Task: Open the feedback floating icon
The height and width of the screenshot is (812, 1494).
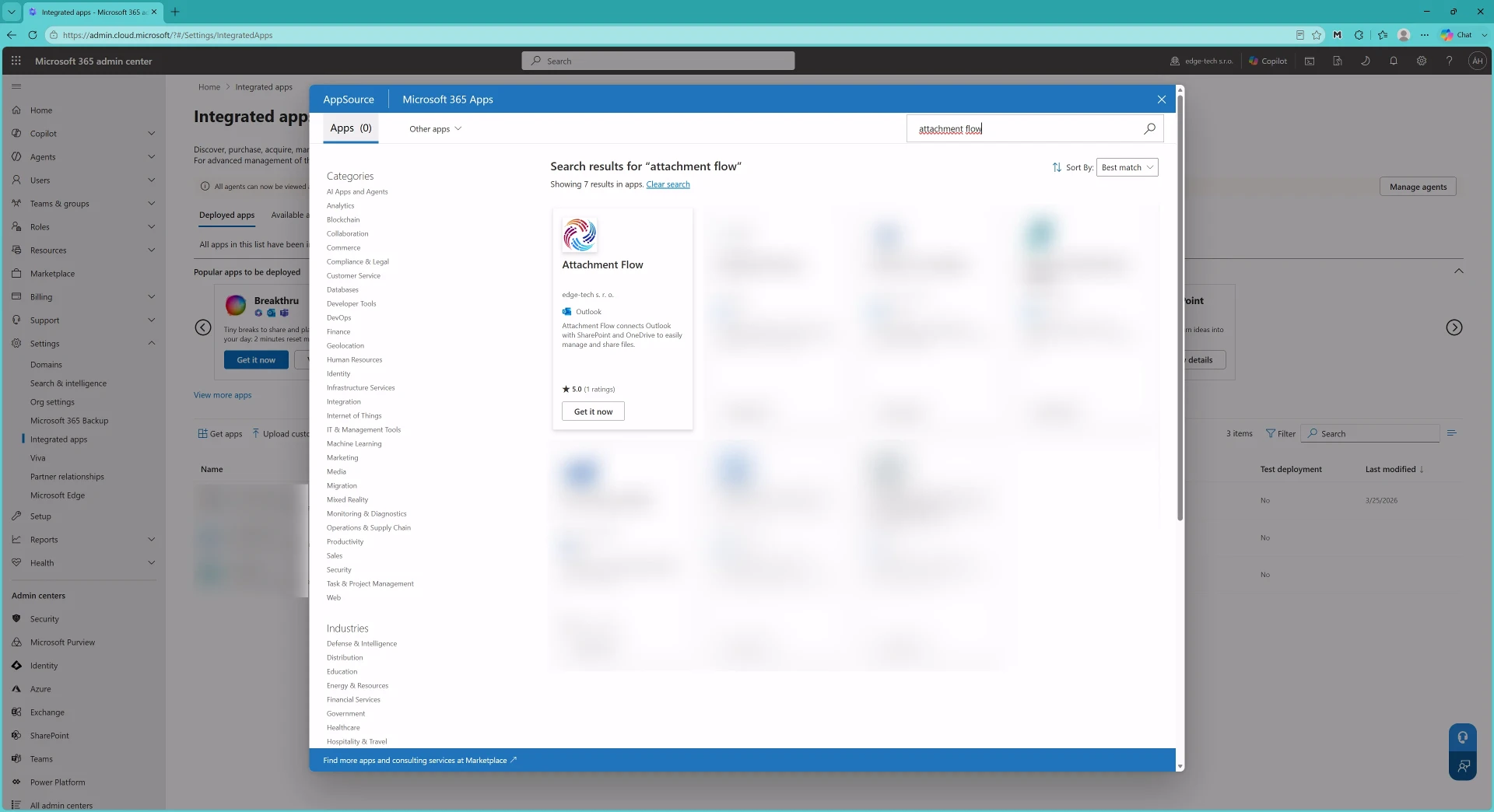Action: 1463,765
